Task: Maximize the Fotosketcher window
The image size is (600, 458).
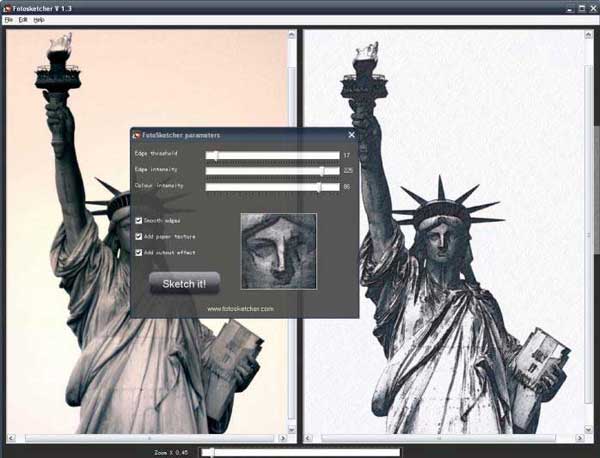Action: click(x=582, y=8)
